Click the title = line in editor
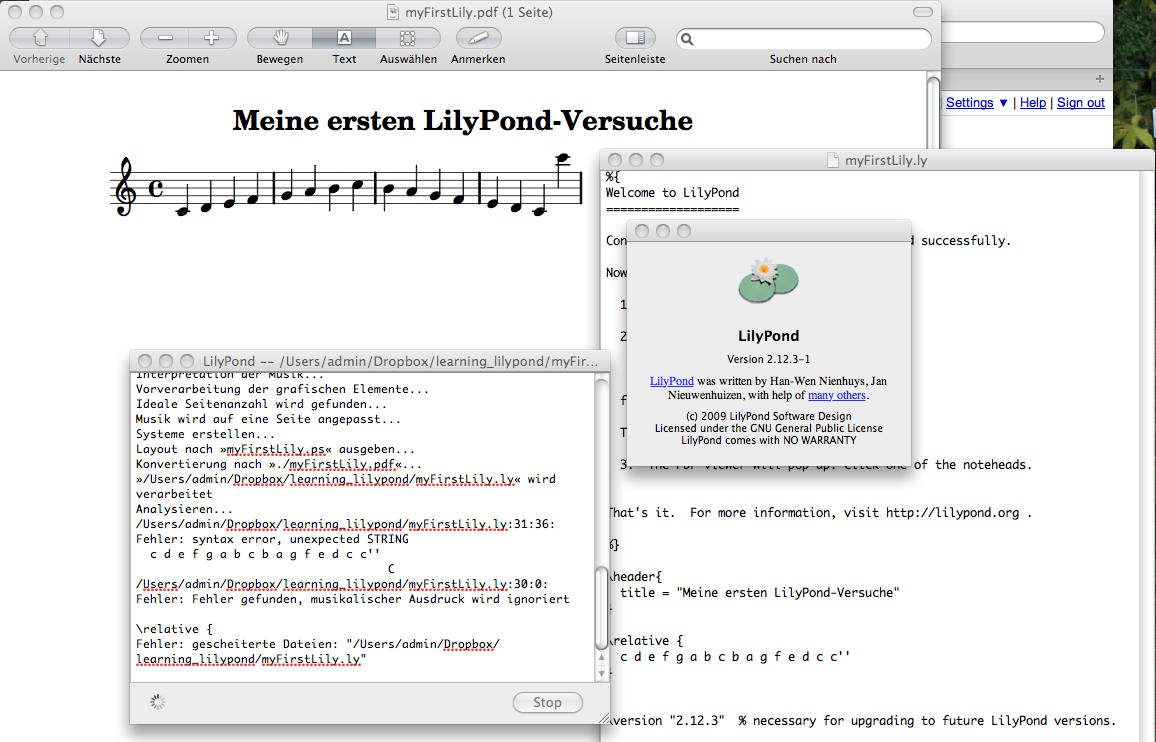1156x742 pixels. coord(759,592)
